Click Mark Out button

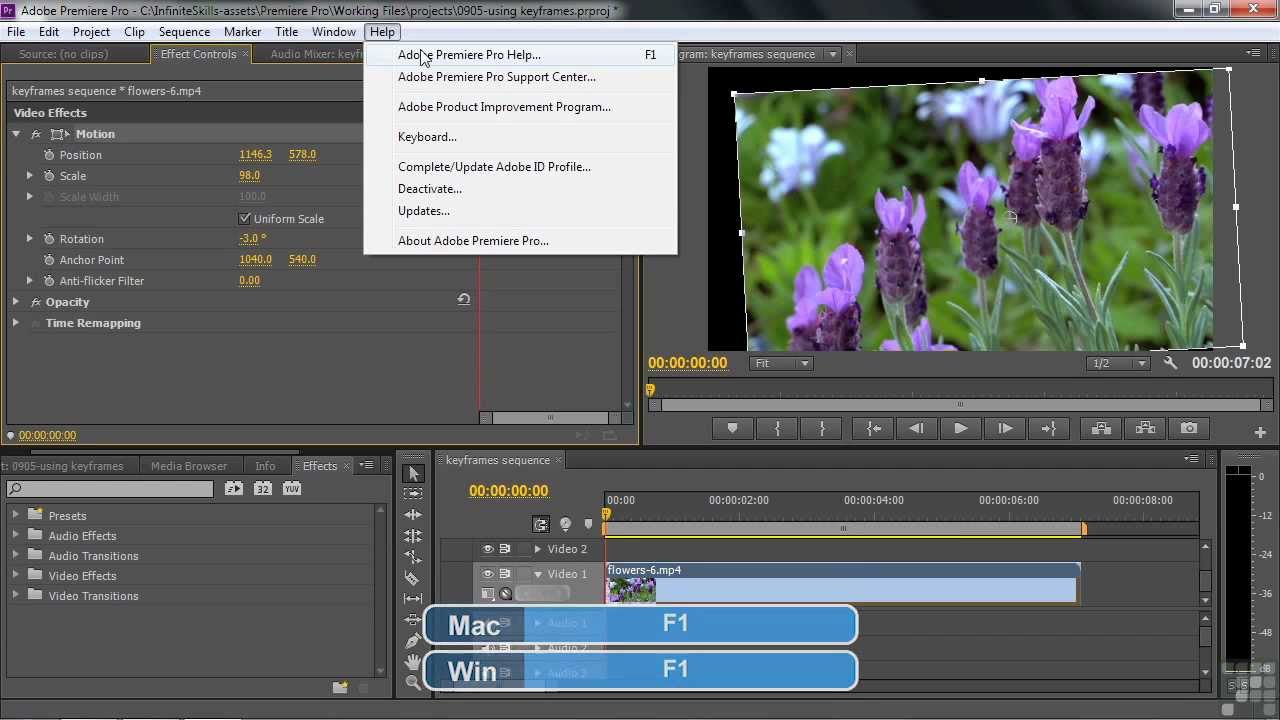(x=822, y=428)
